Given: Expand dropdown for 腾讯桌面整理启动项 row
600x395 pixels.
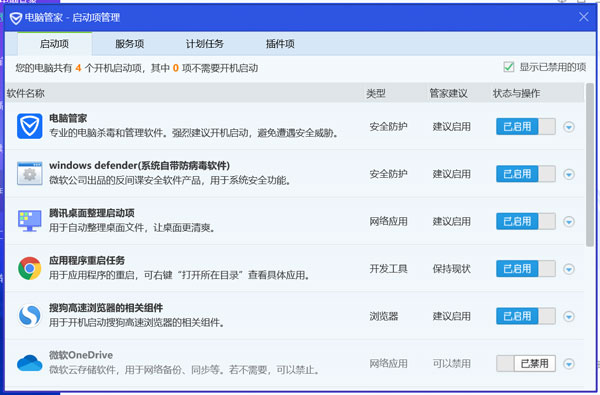Looking at the screenshot, I should (569, 222).
